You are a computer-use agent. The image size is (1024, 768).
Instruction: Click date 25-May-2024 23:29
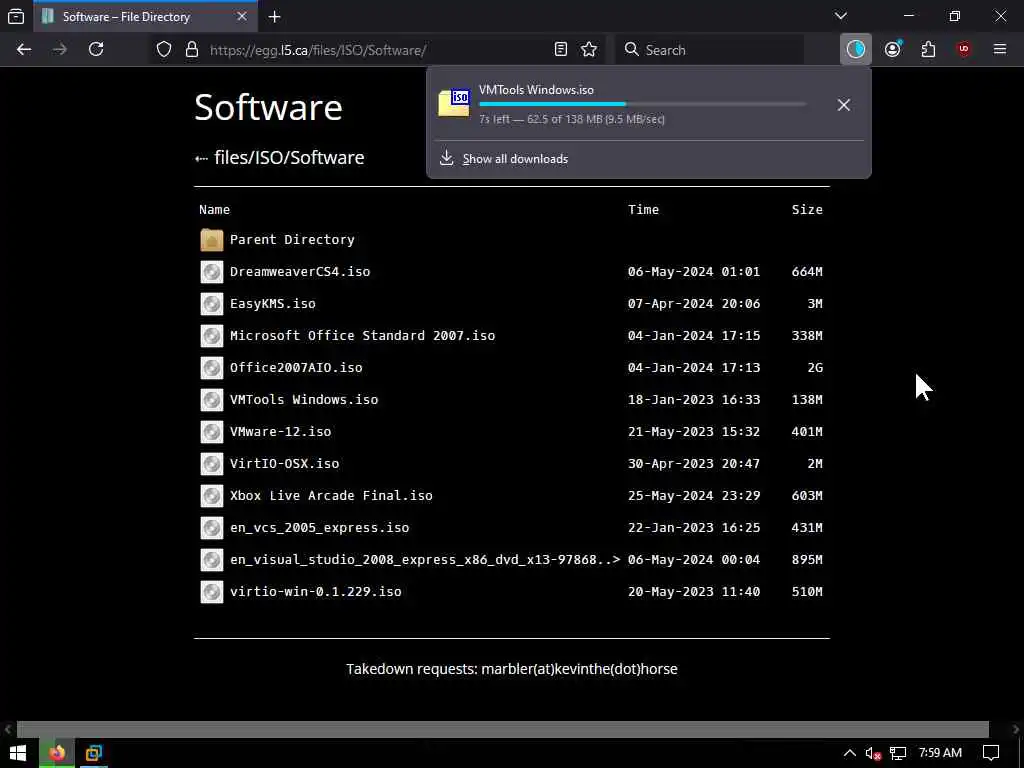point(694,496)
